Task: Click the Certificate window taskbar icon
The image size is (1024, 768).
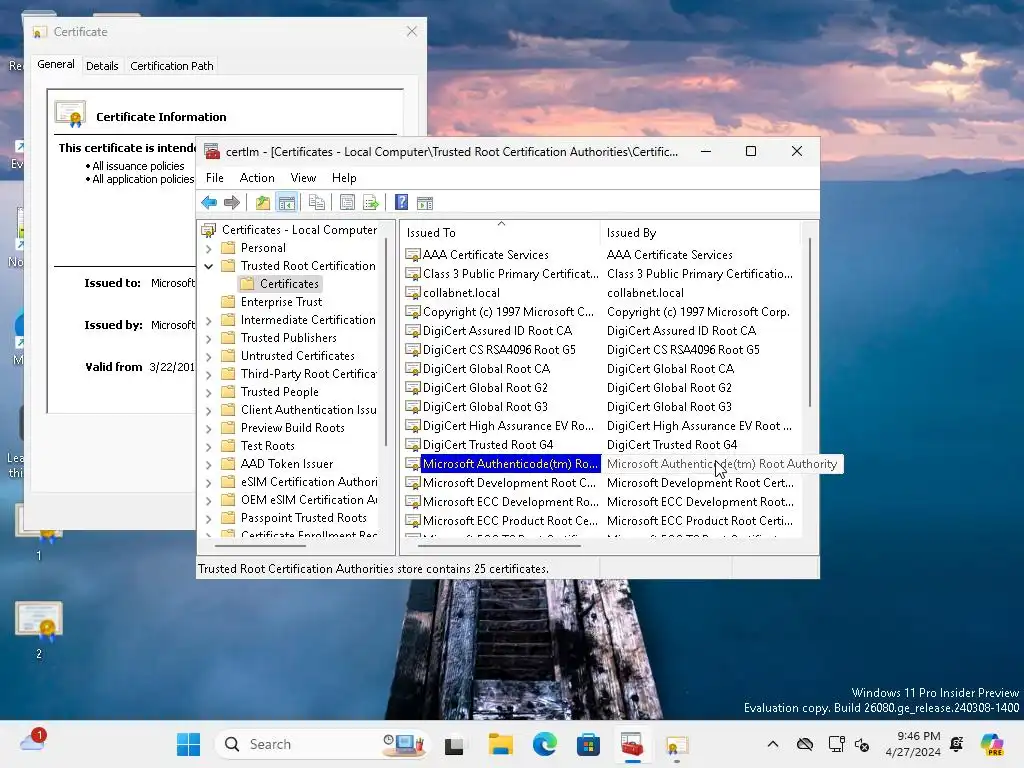Action: (677, 745)
